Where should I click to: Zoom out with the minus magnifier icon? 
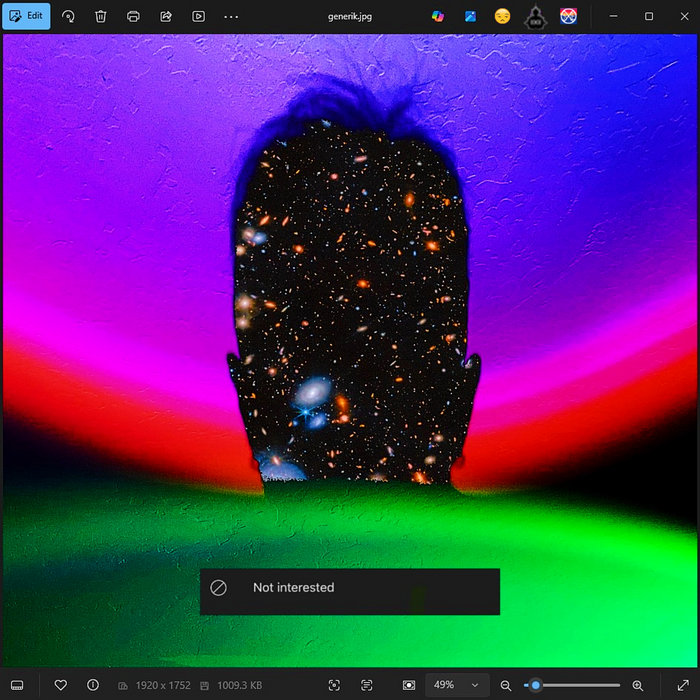(505, 685)
